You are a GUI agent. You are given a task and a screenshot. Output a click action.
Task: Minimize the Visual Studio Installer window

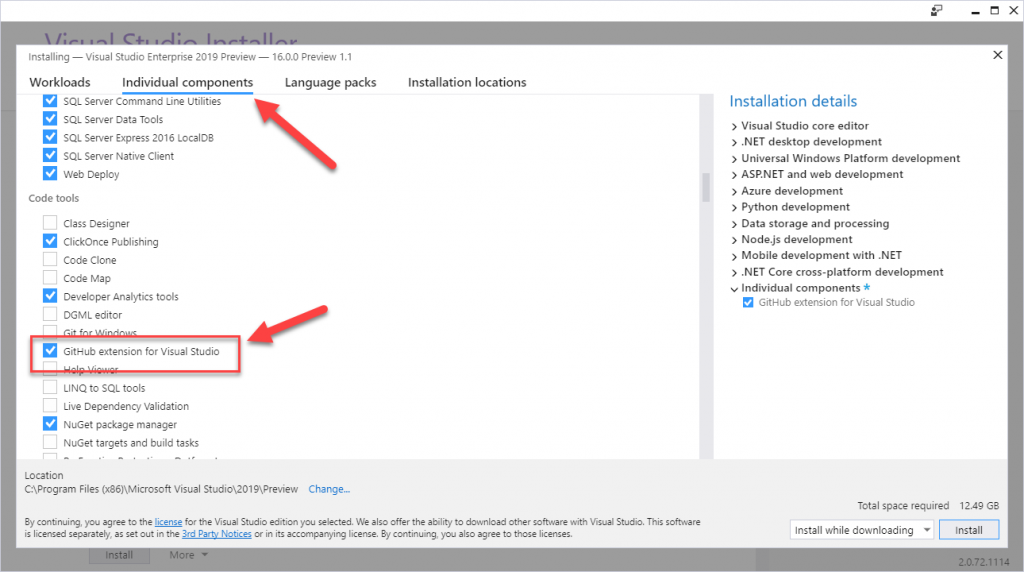pyautogui.click(x=975, y=10)
